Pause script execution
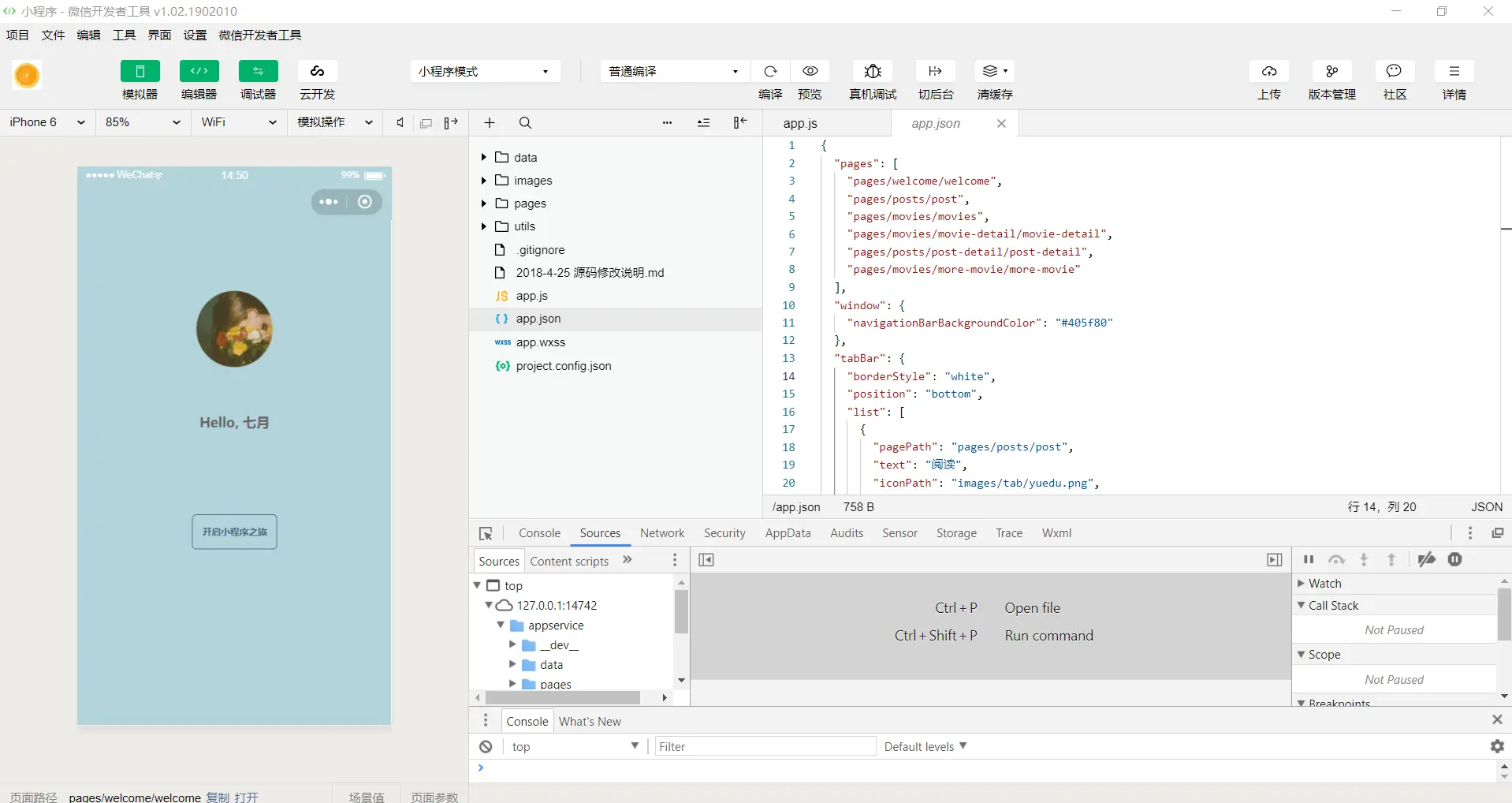This screenshot has width=1512, height=803. click(1309, 560)
